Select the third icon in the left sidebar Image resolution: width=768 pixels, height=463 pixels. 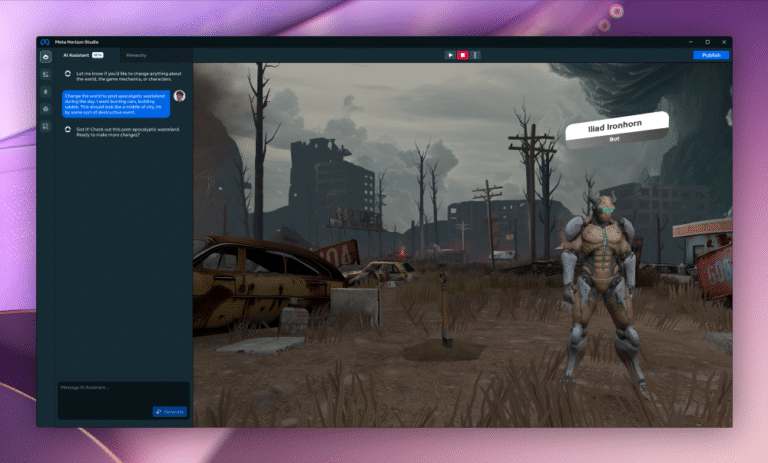(x=45, y=91)
